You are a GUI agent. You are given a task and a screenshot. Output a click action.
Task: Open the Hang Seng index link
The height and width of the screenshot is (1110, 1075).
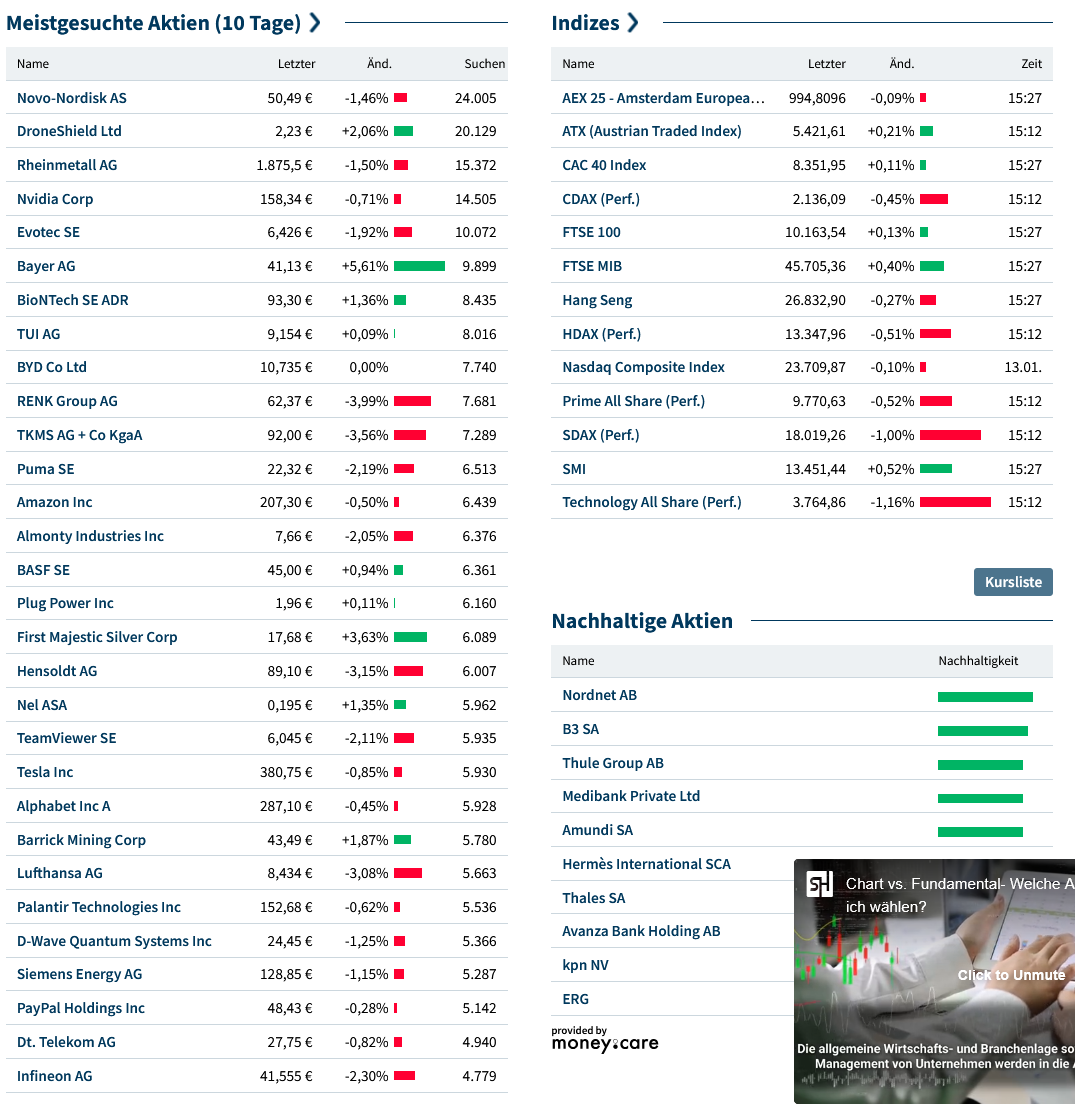click(x=597, y=300)
